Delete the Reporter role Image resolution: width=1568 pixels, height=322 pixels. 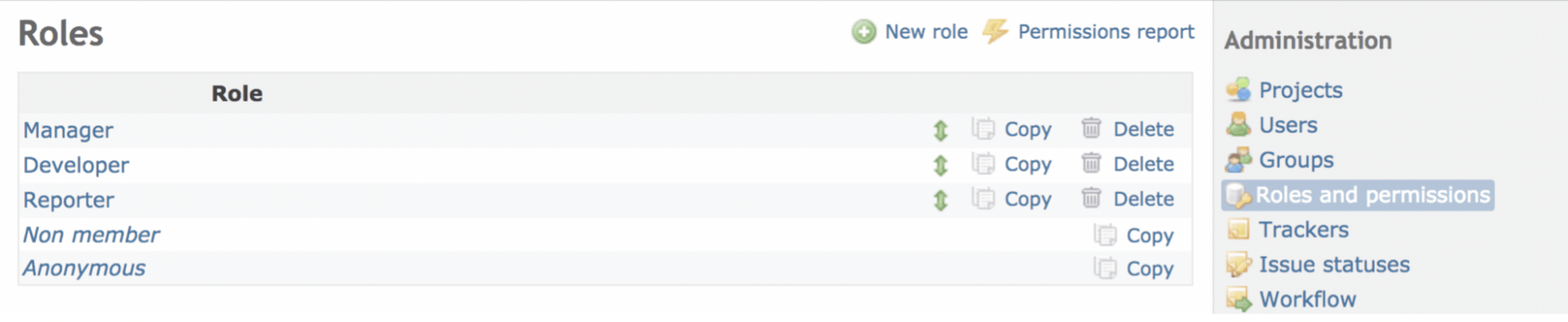[x=1143, y=199]
